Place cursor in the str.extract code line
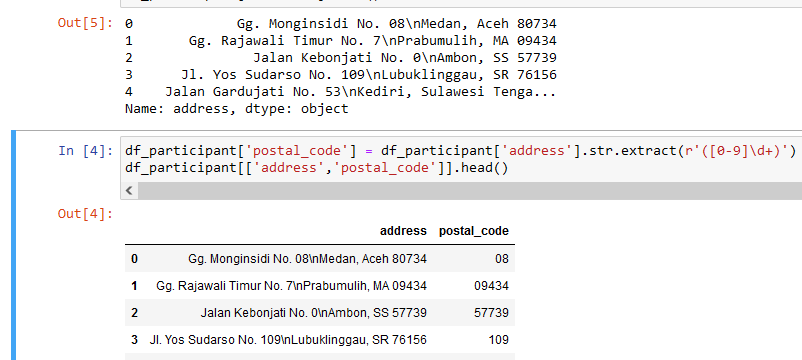 [x=460, y=151]
